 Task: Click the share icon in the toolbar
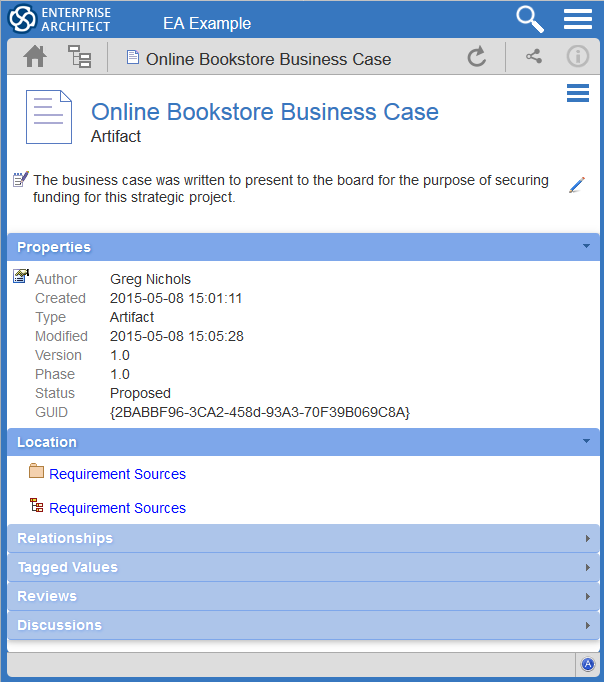coord(534,57)
